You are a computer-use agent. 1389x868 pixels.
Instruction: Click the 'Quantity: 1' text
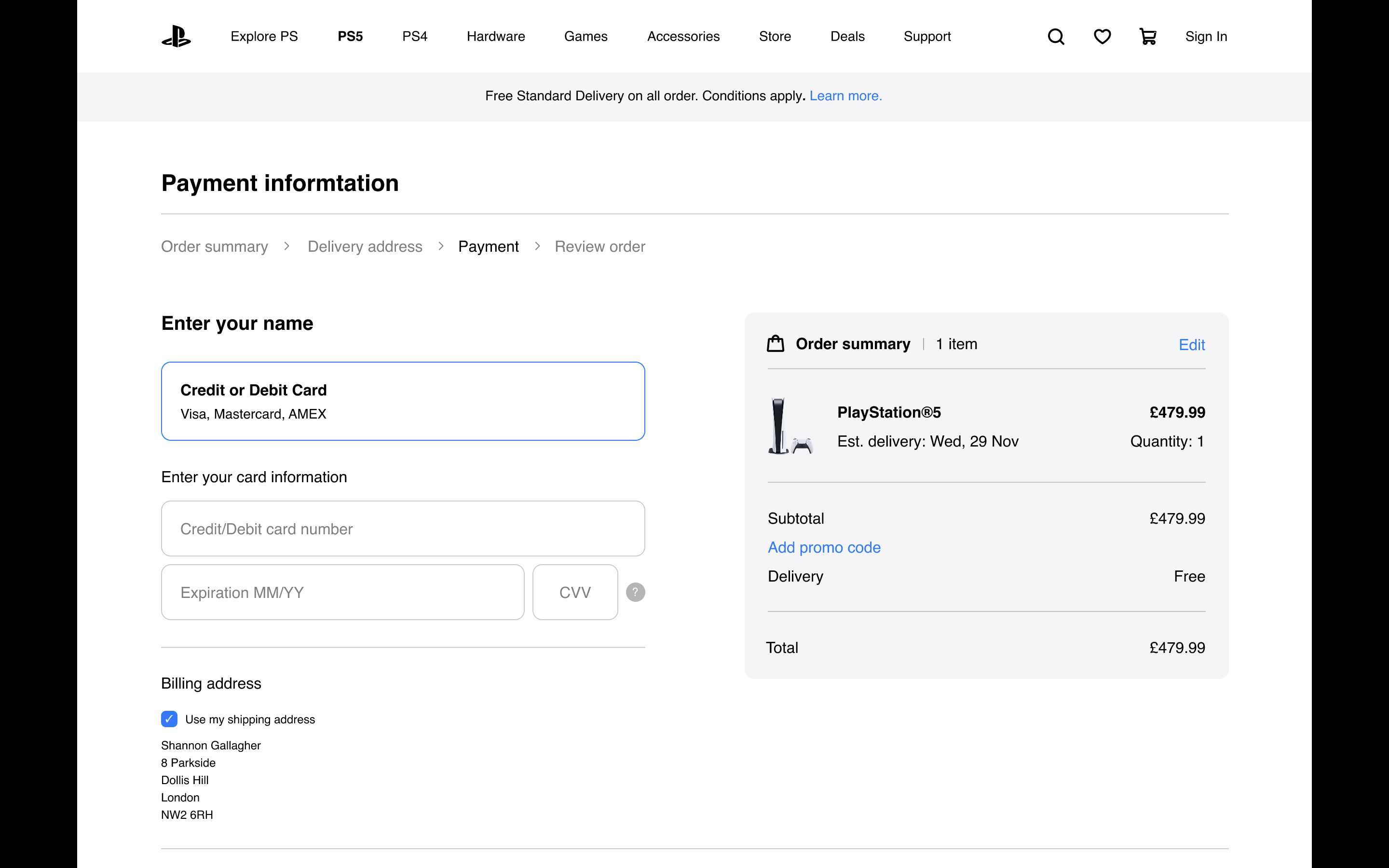tap(1167, 441)
